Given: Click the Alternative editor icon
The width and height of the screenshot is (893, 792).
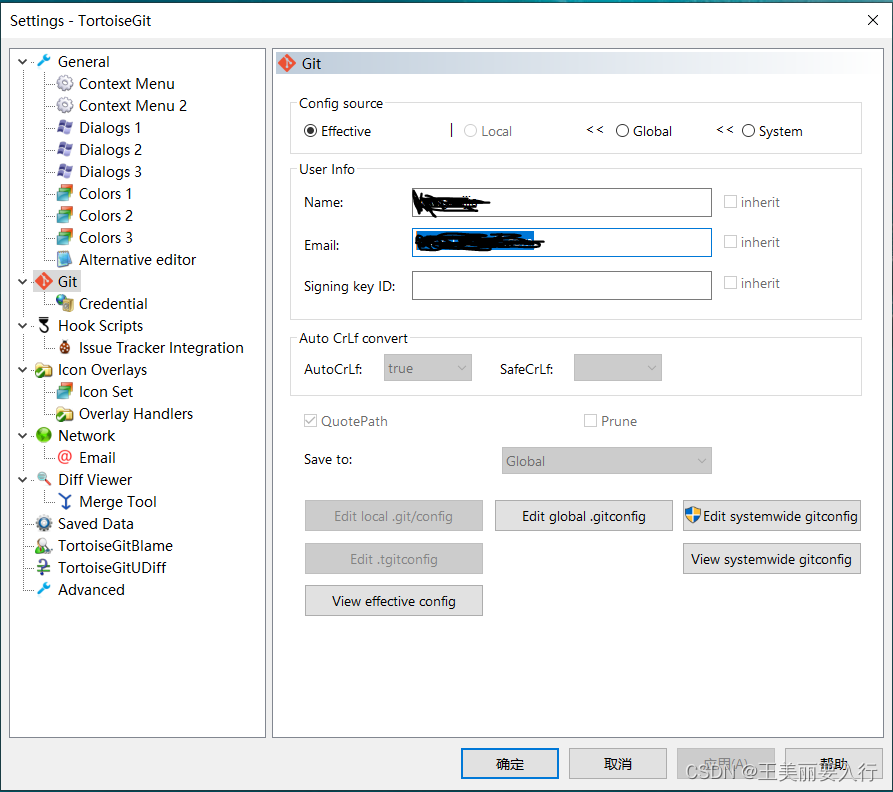Looking at the screenshot, I should click(x=65, y=259).
